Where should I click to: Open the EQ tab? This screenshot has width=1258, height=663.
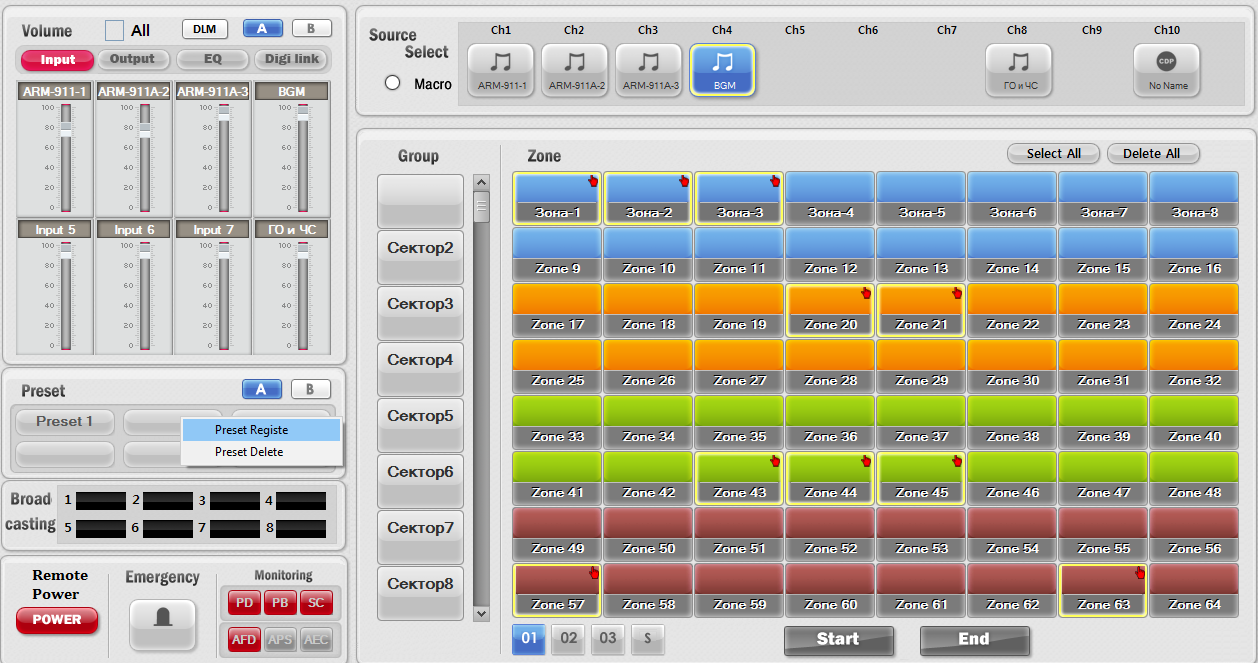click(x=213, y=59)
